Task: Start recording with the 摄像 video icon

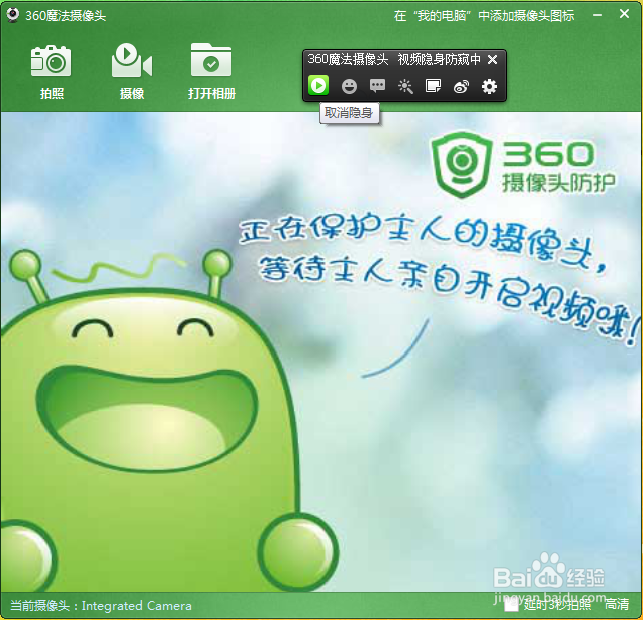Action: coord(132,60)
